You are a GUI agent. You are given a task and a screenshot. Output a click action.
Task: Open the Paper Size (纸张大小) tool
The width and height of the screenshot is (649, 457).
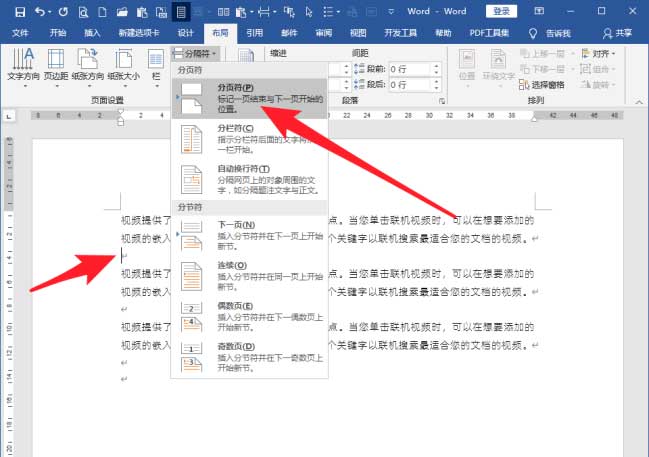(125, 63)
